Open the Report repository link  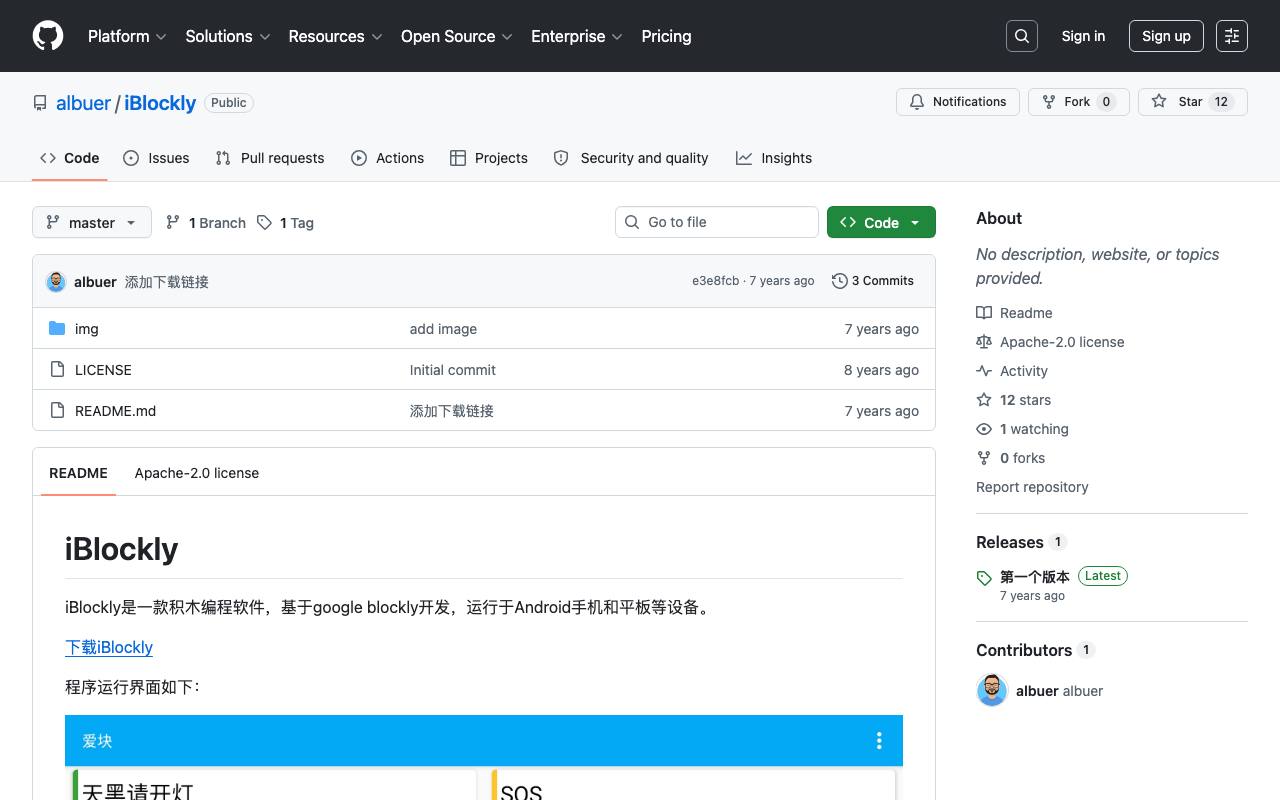pyautogui.click(x=1032, y=487)
